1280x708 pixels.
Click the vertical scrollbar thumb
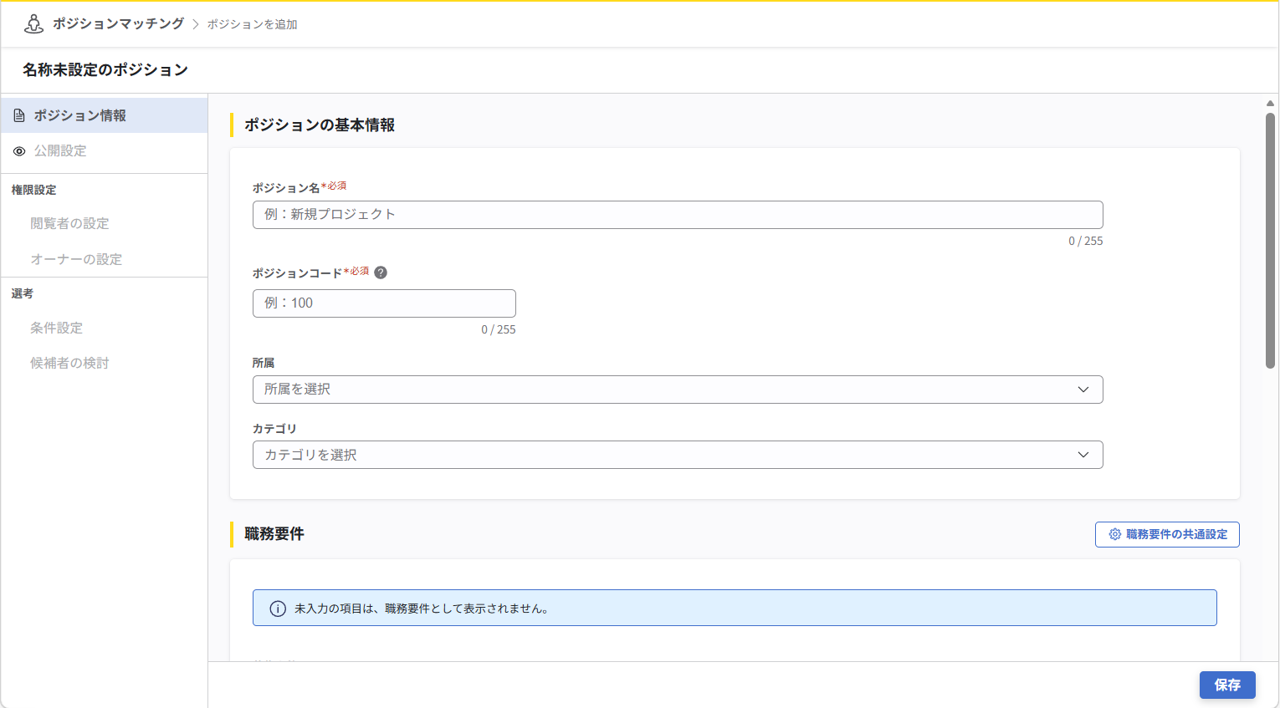click(x=1271, y=240)
